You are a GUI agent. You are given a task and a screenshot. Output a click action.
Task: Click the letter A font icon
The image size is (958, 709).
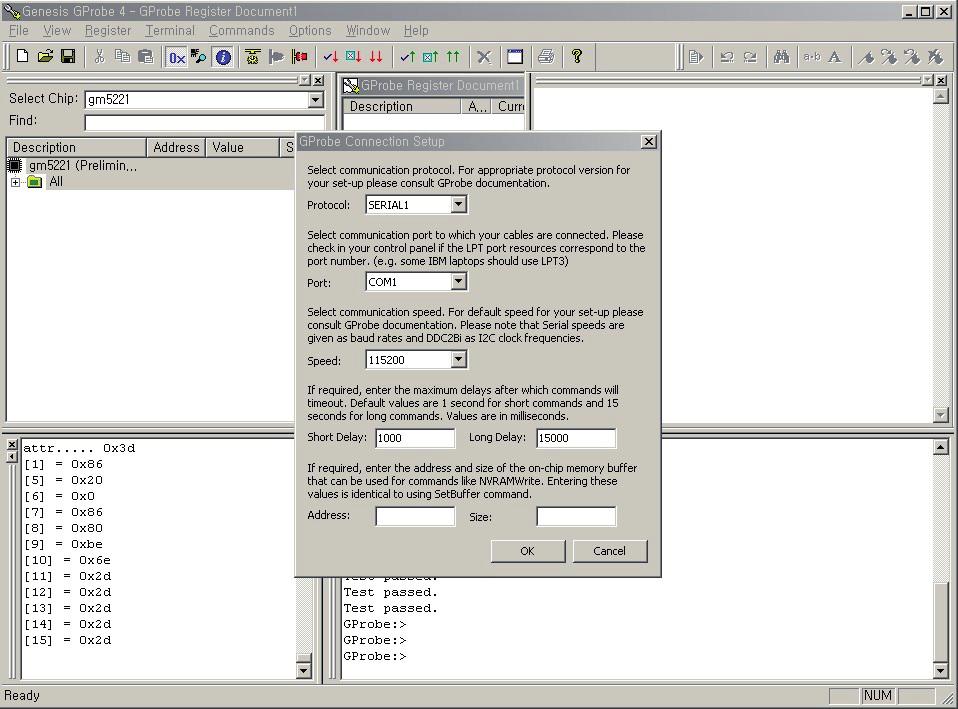(835, 57)
